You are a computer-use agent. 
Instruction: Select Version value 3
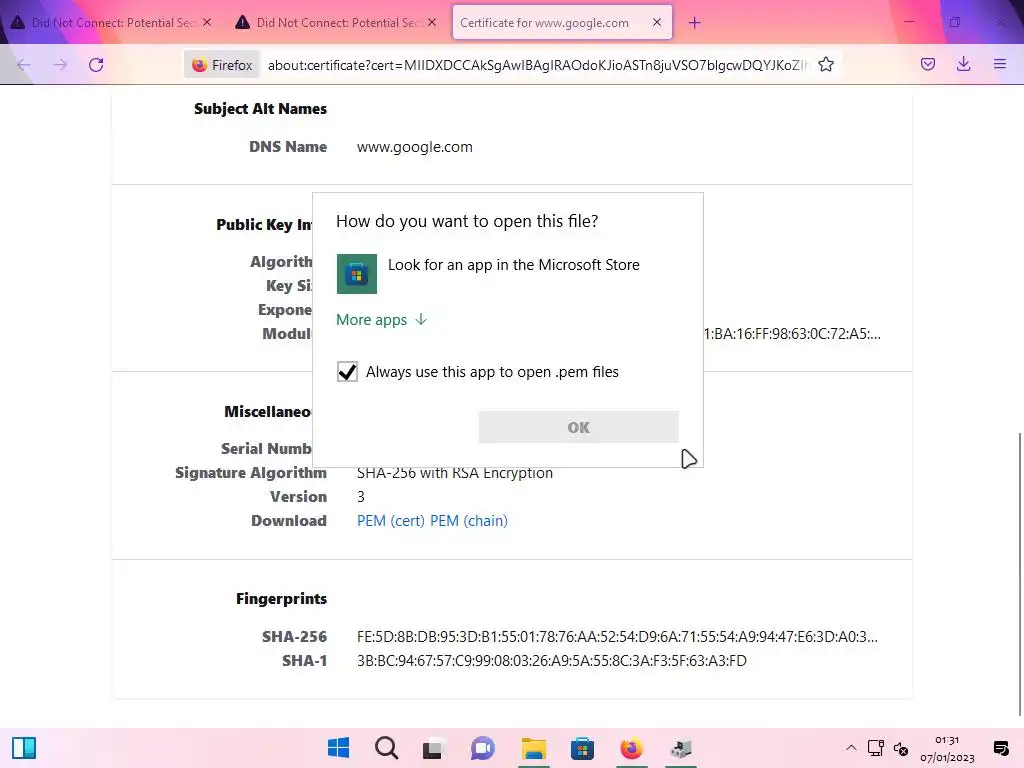pos(360,497)
